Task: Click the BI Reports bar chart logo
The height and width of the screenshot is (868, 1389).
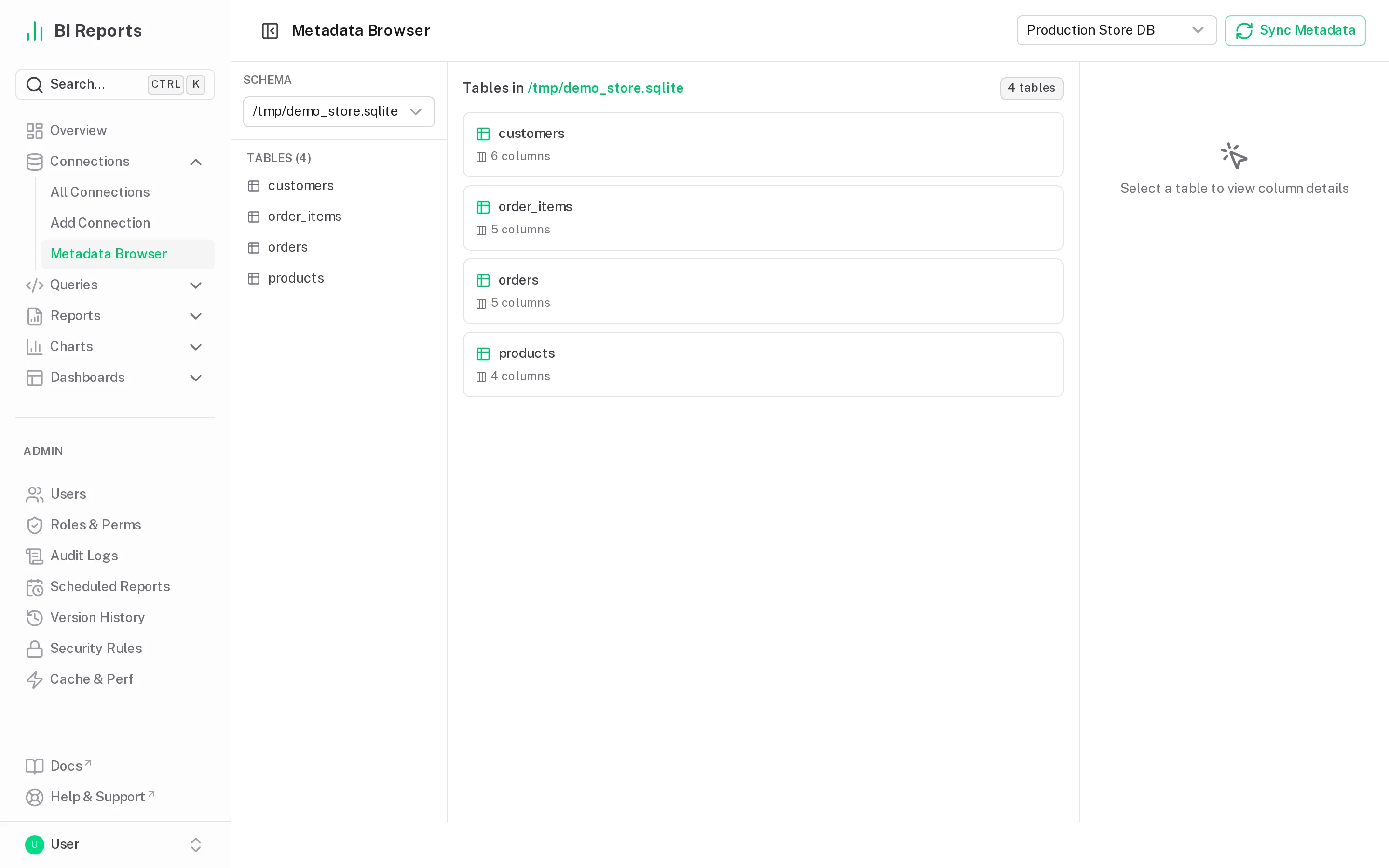Action: pyautogui.click(x=35, y=31)
